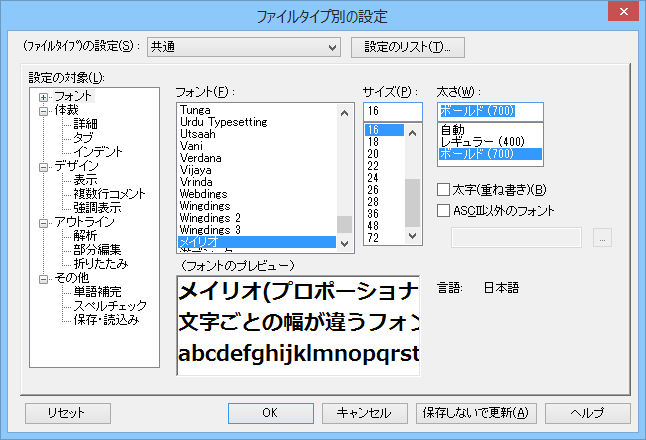Viewport: 646px width, 440px height.
Task: Choose Verdana from the font list
Action: click(x=200, y=158)
